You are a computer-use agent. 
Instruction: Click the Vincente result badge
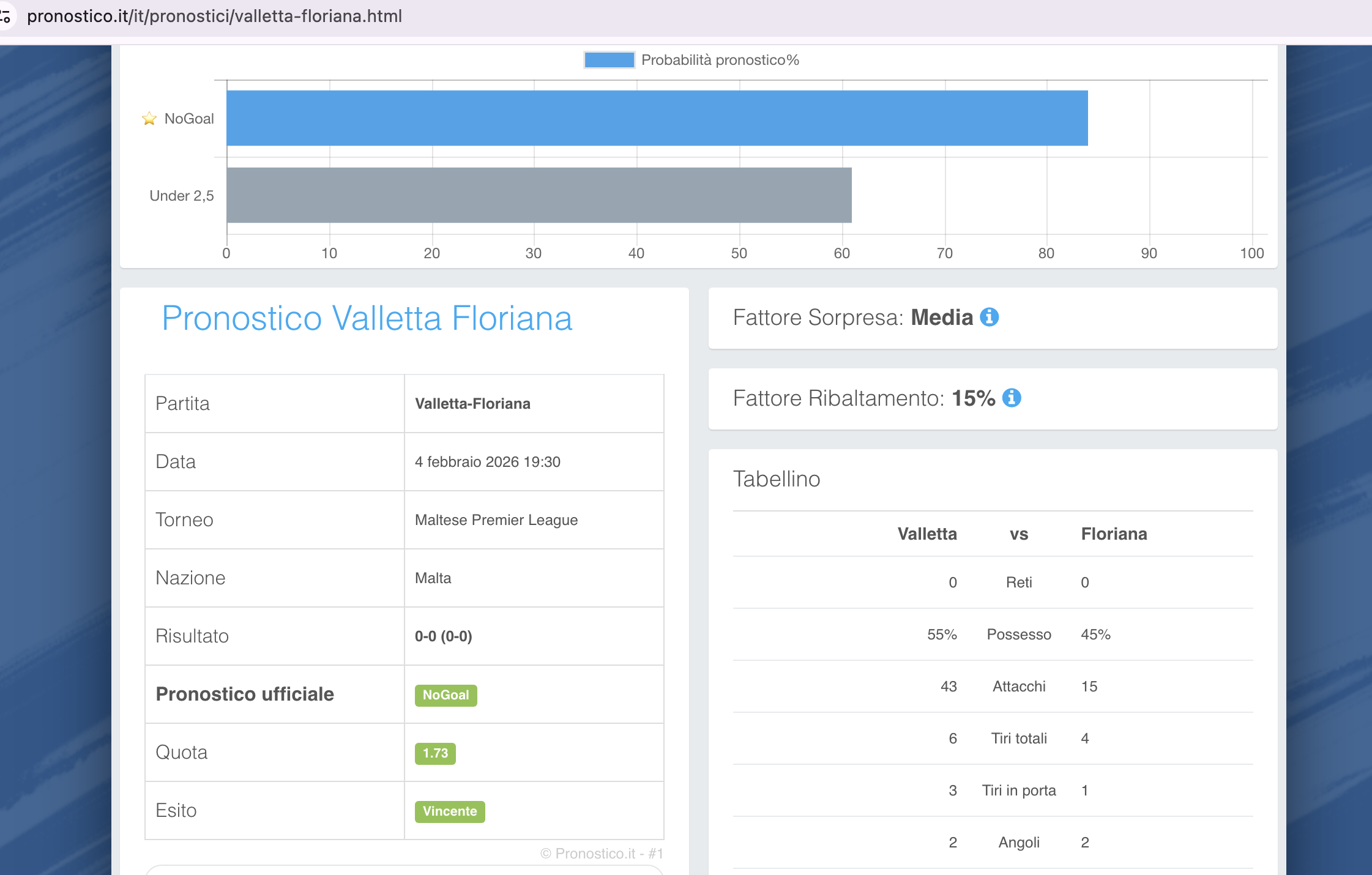(x=449, y=811)
